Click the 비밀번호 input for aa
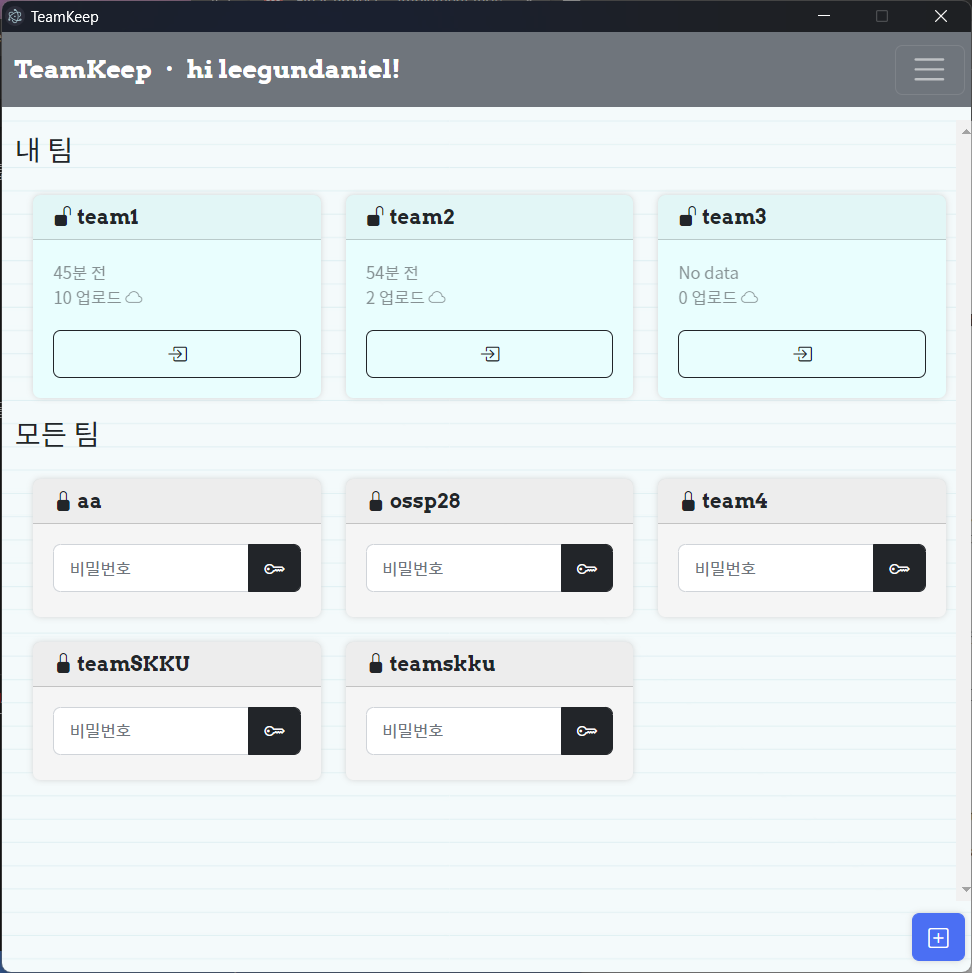 pos(150,567)
